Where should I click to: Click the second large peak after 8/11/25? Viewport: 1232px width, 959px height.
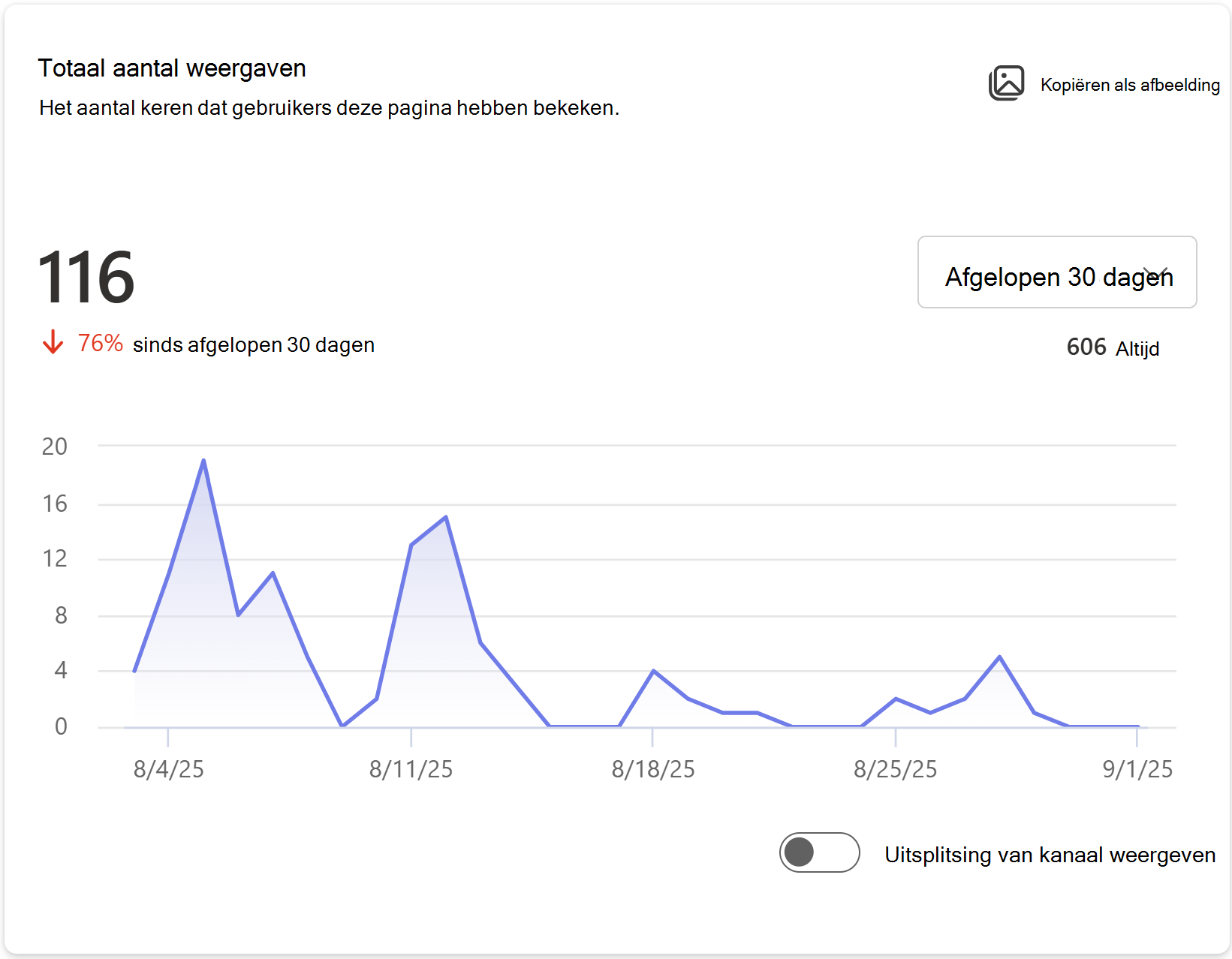coord(446,517)
